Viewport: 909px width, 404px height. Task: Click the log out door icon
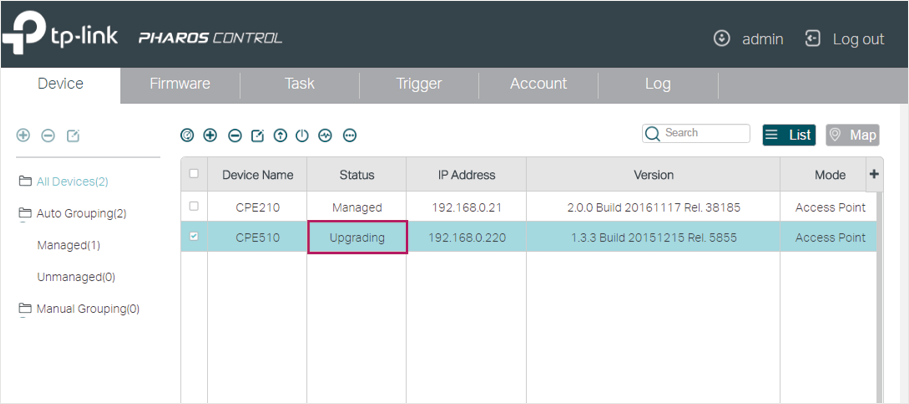(x=813, y=39)
